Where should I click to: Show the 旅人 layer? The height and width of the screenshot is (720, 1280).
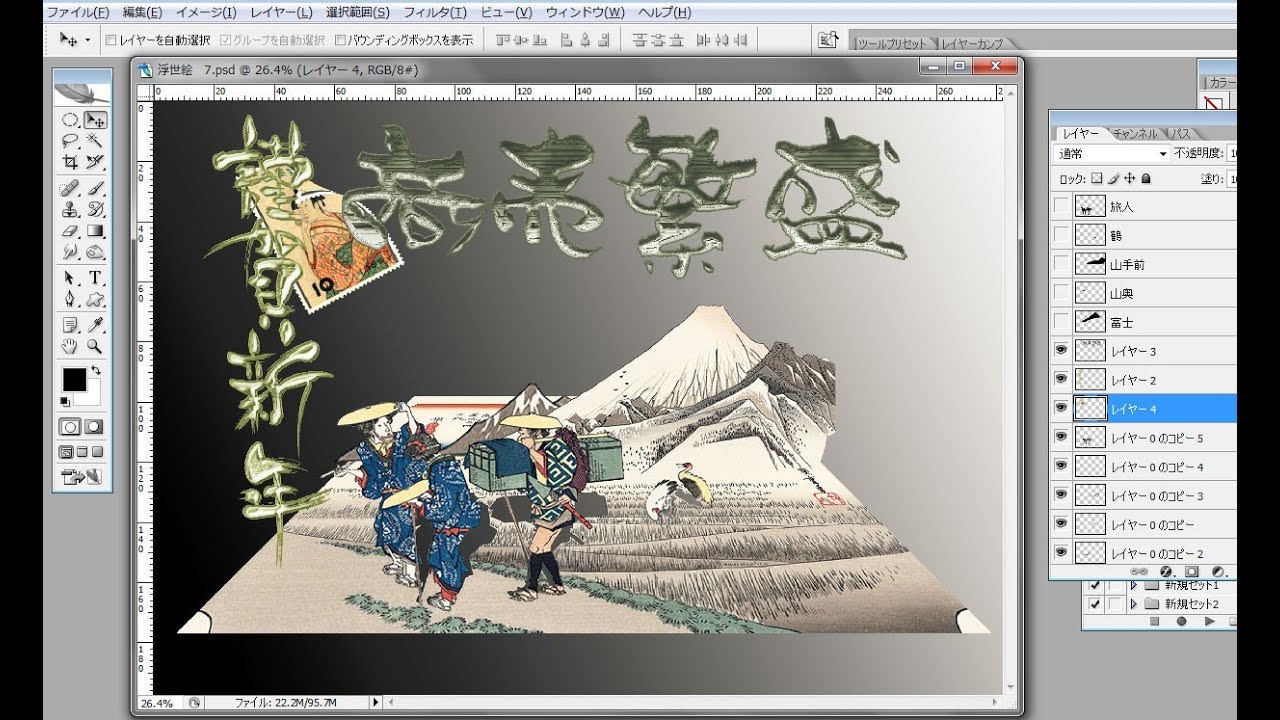point(1061,206)
